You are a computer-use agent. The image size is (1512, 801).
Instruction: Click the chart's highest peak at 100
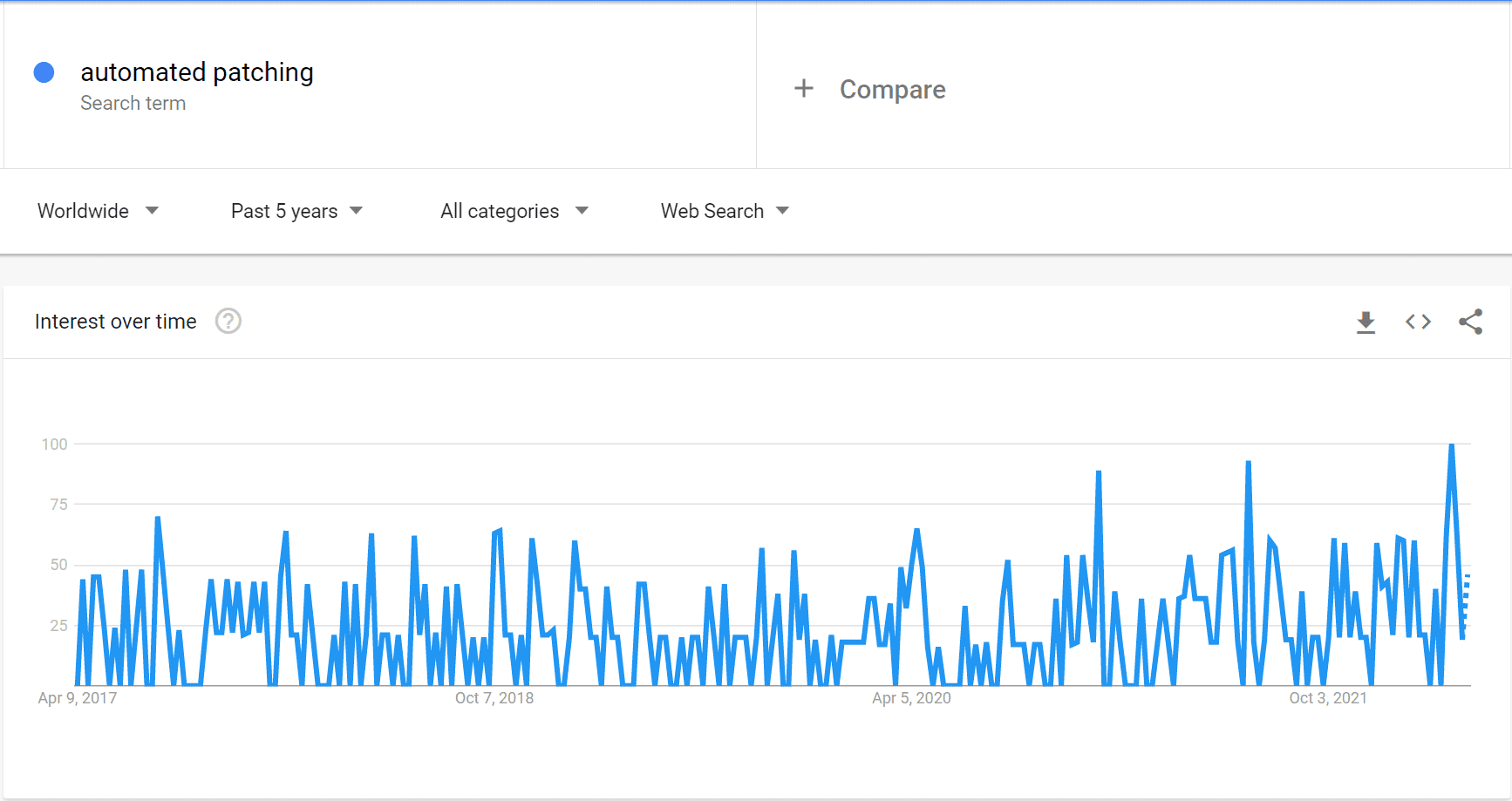coord(1451,446)
